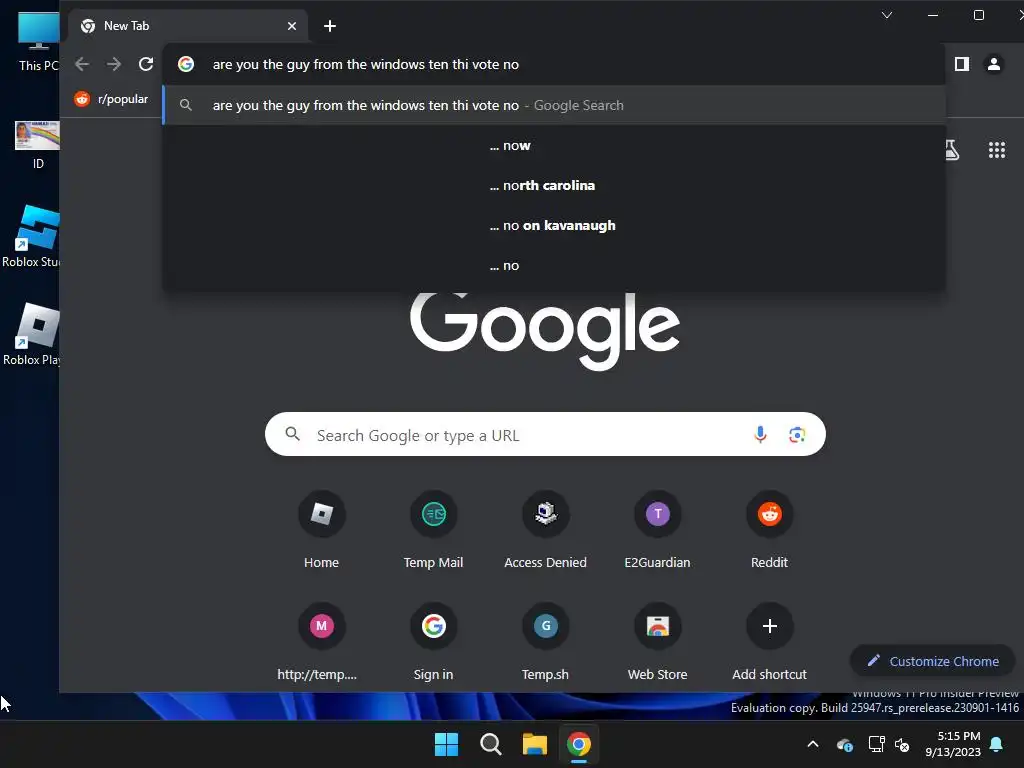Close the New Tab tab
The height and width of the screenshot is (768, 1024).
point(292,26)
